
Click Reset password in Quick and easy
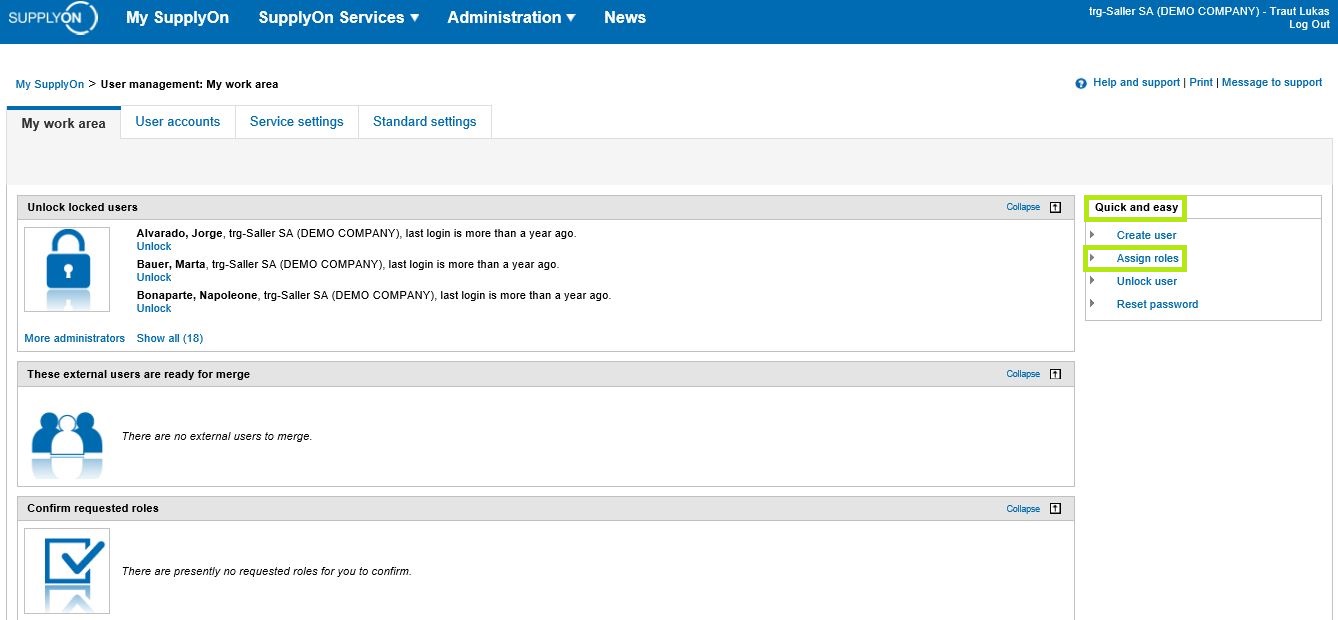pyautogui.click(x=1158, y=304)
